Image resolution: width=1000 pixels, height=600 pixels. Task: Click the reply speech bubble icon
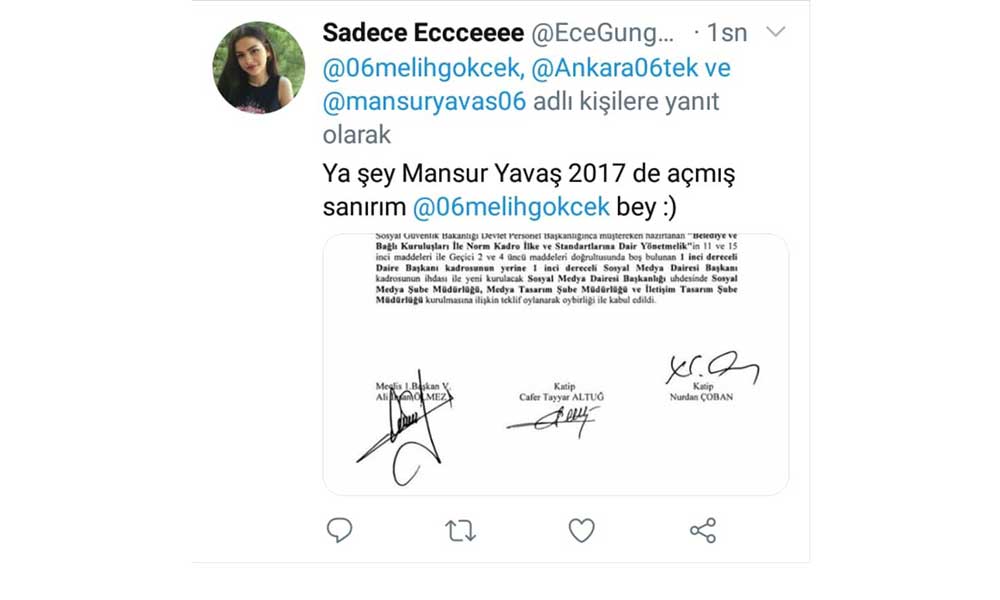coord(340,530)
